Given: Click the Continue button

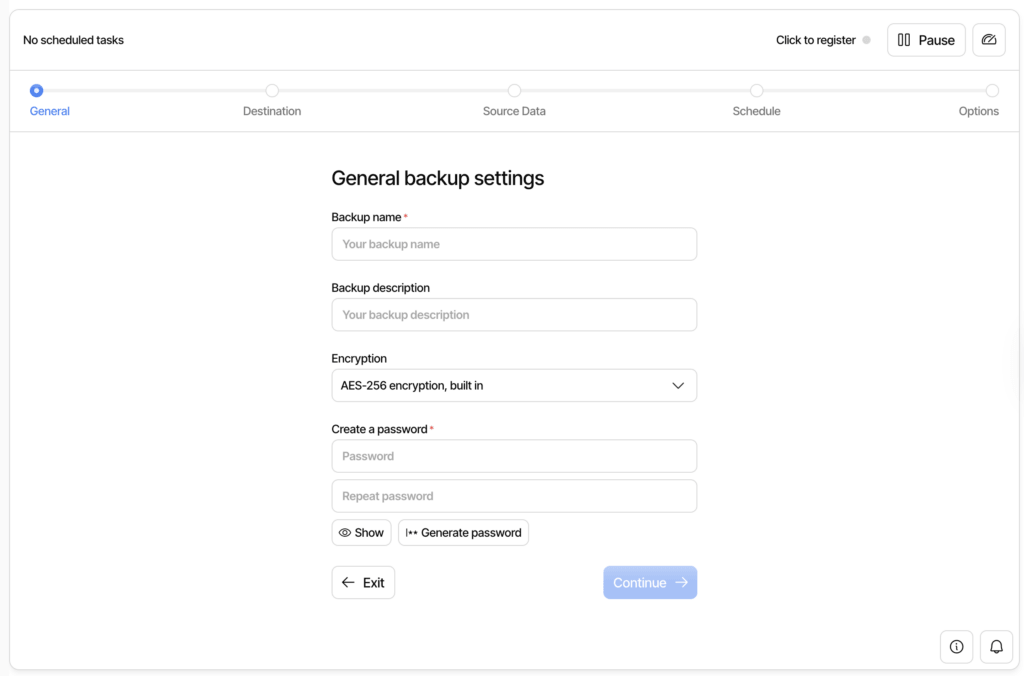Looking at the screenshot, I should tap(650, 582).
